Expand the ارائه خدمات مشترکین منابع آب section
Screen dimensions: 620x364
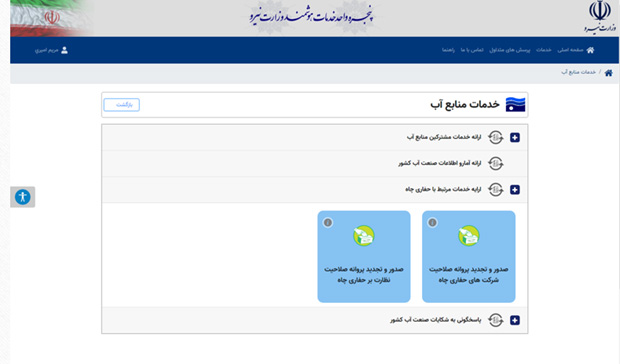515,138
